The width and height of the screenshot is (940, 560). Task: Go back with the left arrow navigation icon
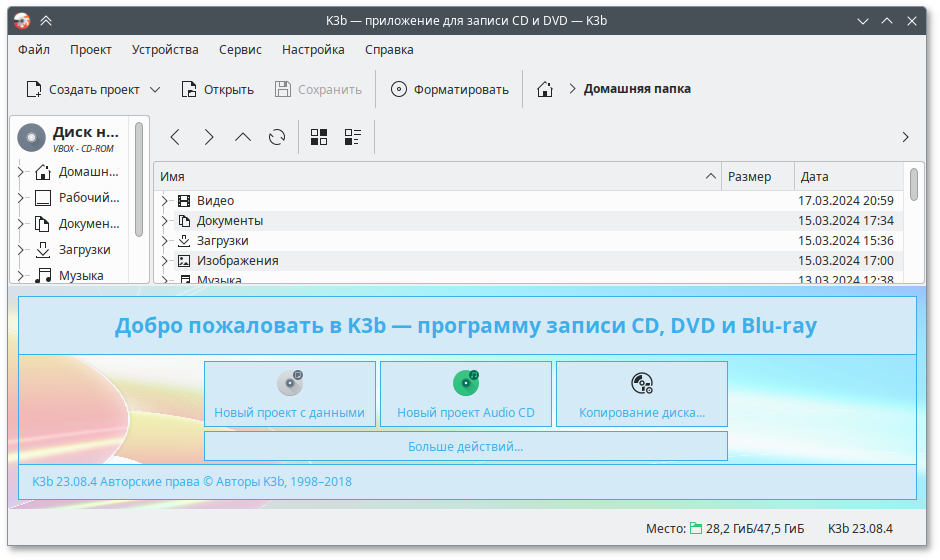coord(175,137)
